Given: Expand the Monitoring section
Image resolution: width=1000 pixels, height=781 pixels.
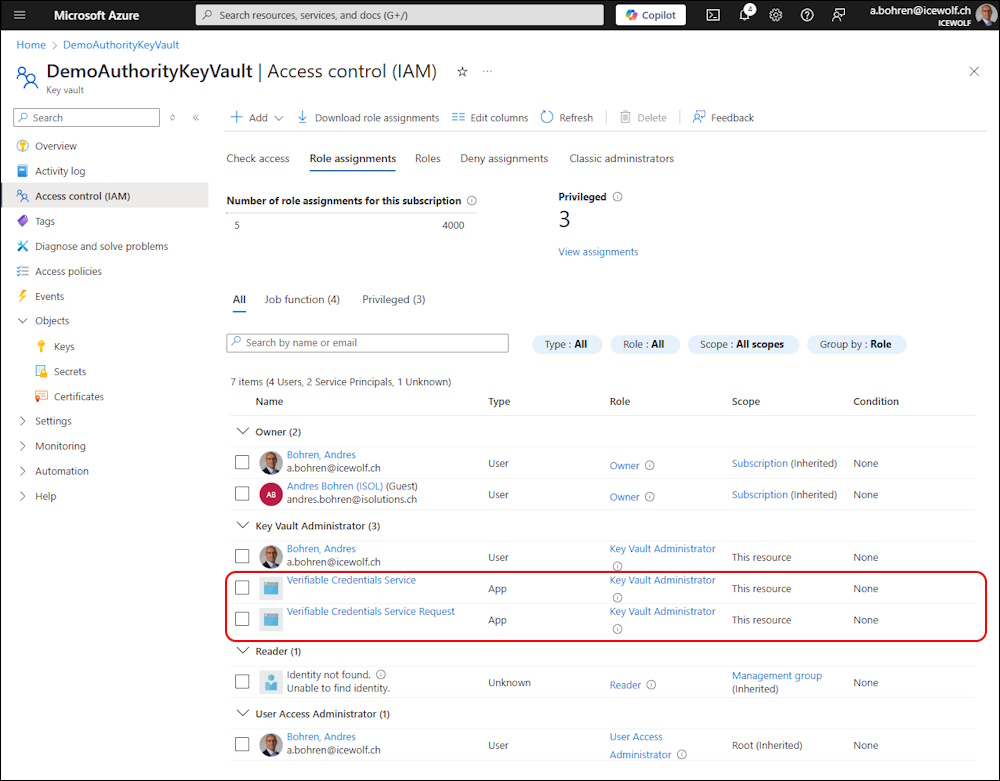Looking at the screenshot, I should coord(23,446).
